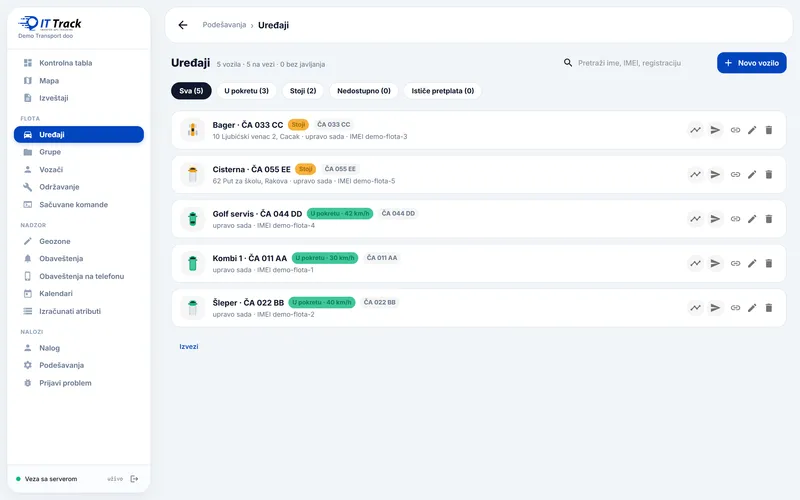The image size is (800, 500).
Task: Click link icon in Bager row
Action: 735,130
